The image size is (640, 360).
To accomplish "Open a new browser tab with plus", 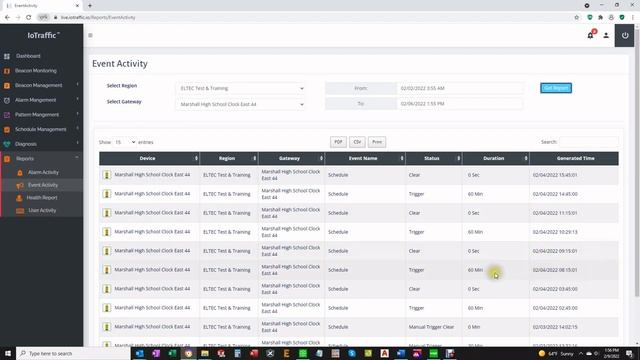I will tap(90, 6).
